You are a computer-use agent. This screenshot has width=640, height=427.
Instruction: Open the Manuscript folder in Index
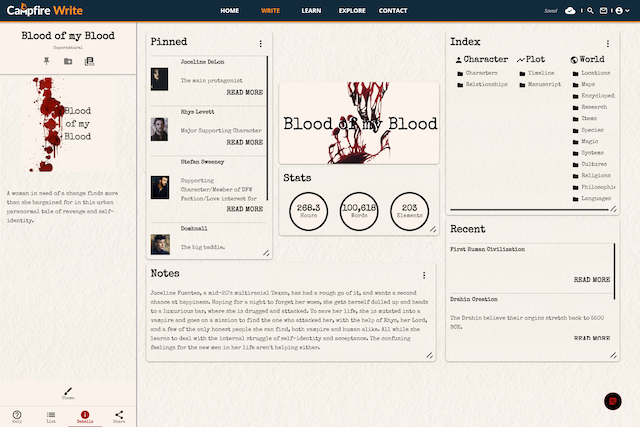[x=540, y=85]
